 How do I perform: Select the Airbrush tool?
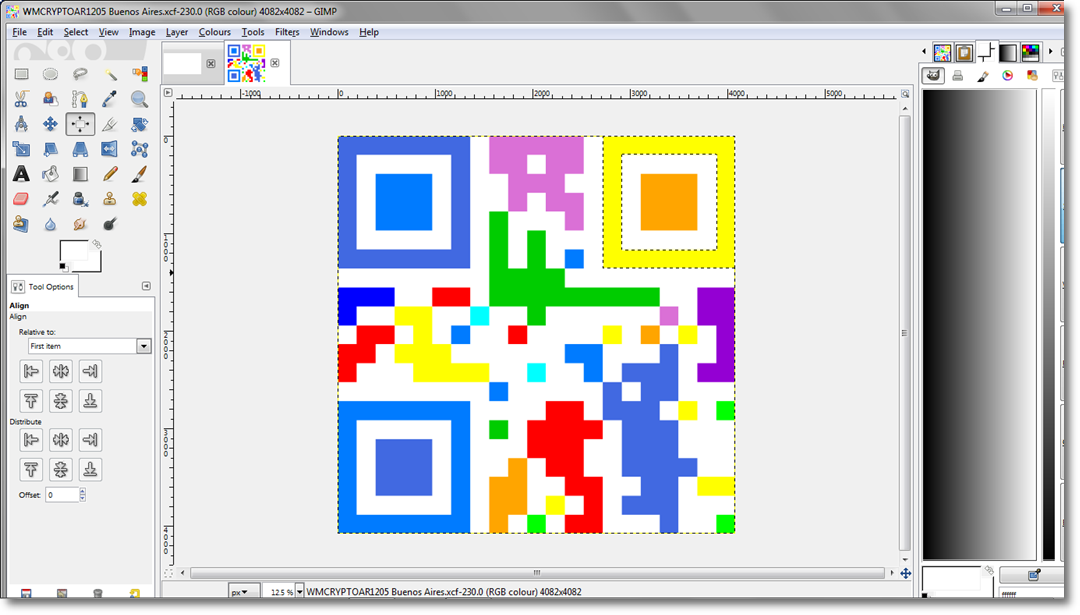click(50, 199)
